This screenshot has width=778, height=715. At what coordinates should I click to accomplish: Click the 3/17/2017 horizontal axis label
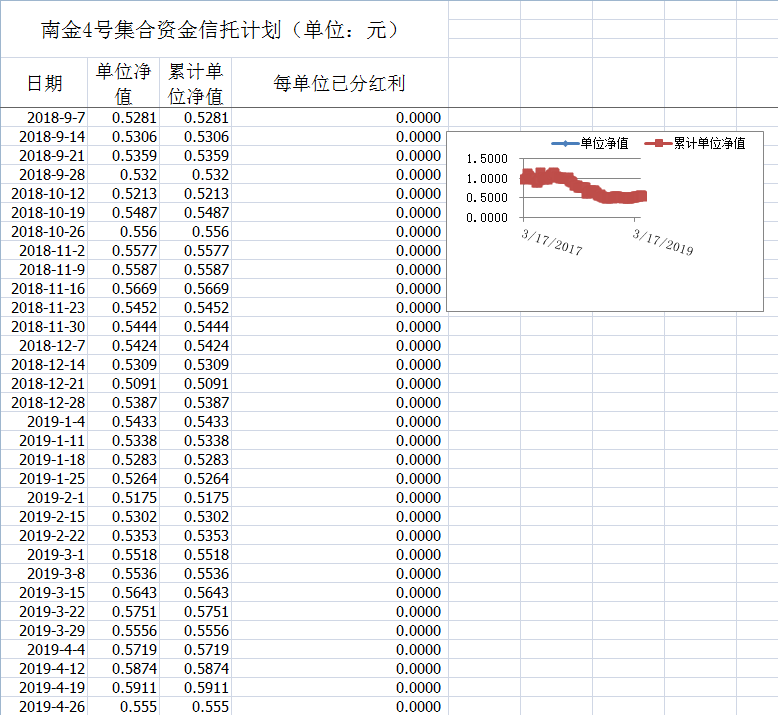[552, 242]
